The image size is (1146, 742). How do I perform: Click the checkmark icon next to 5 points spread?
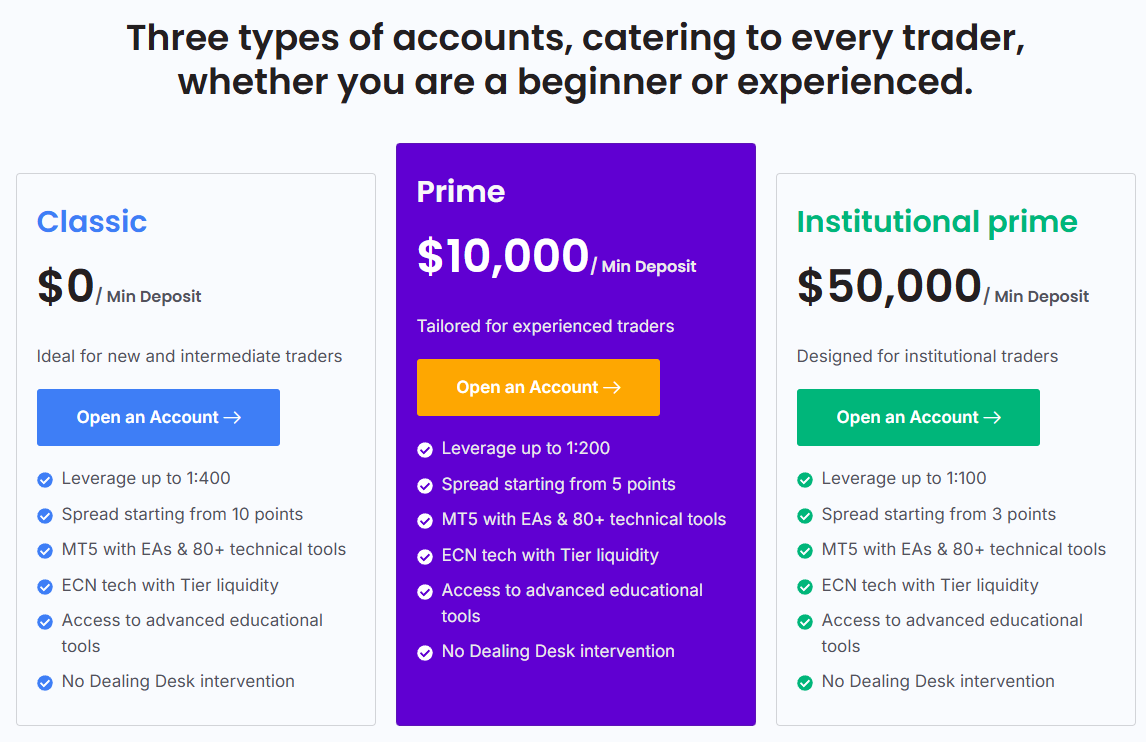425,486
